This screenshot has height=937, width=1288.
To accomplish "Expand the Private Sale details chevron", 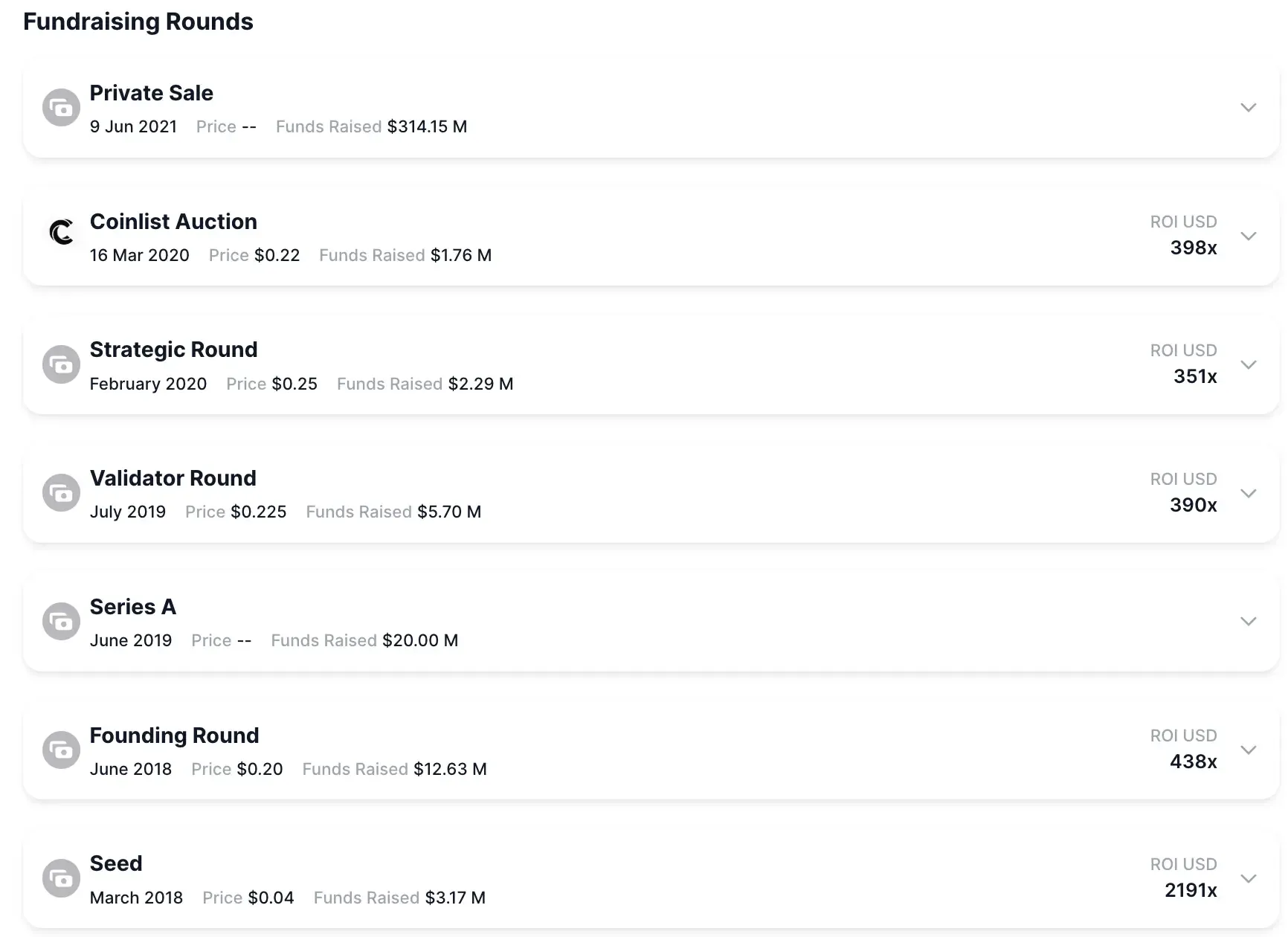I will click(1249, 108).
